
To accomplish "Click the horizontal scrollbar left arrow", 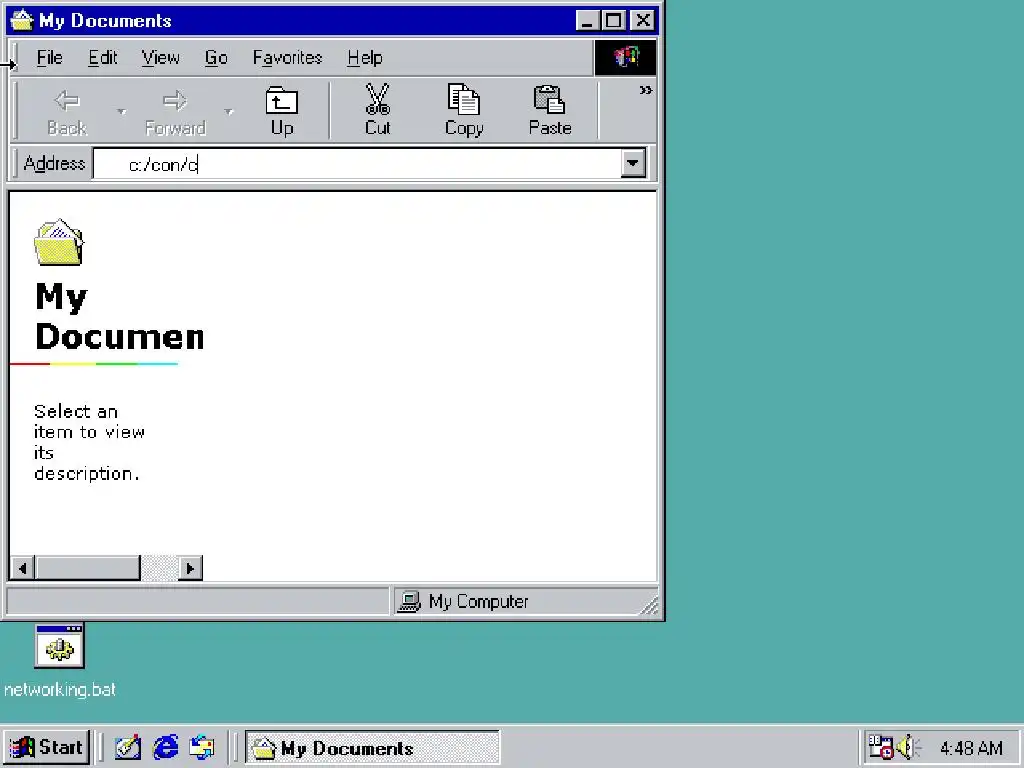I will point(23,568).
